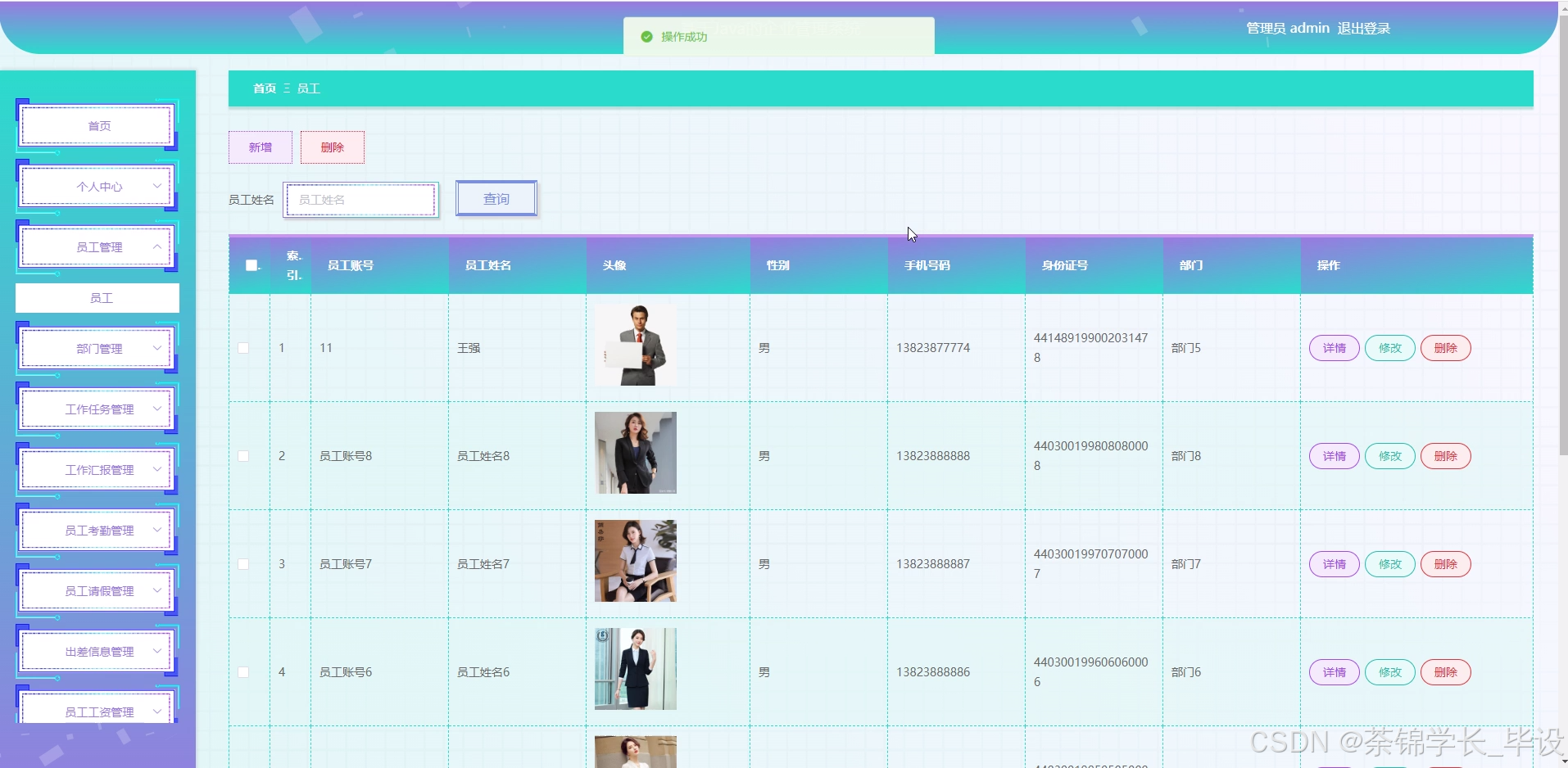View 详情 for 员工姓名6
Image resolution: width=1568 pixels, height=768 pixels.
pyautogui.click(x=1335, y=672)
